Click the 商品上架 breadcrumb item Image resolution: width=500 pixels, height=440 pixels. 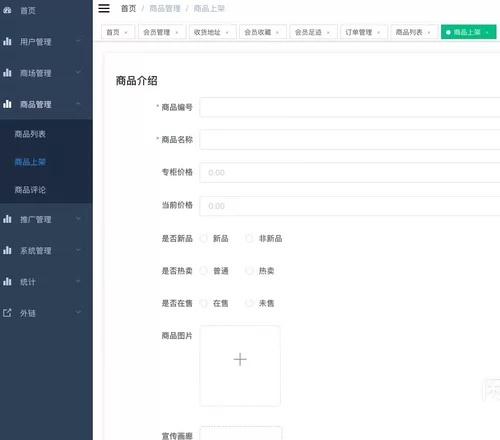[209, 9]
